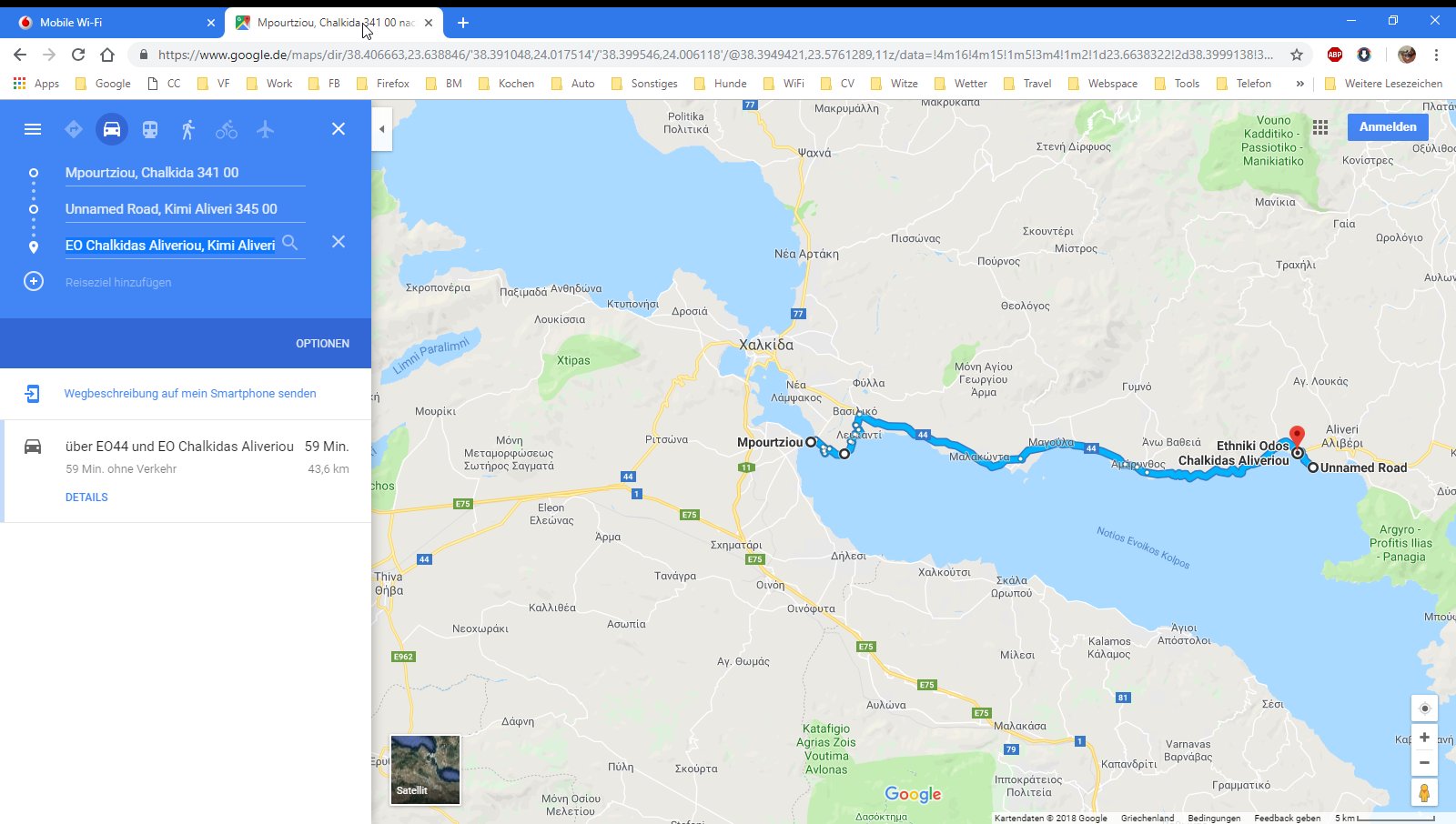This screenshot has width=1456, height=824.
Task: Select the driving (car) travel mode
Action: tap(112, 129)
